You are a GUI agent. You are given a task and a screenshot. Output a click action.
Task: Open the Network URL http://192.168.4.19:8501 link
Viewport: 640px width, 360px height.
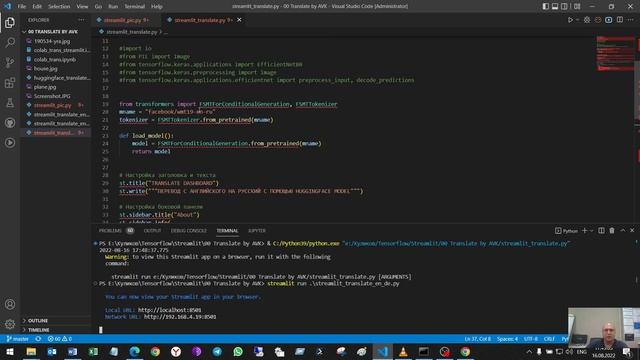pos(180,317)
